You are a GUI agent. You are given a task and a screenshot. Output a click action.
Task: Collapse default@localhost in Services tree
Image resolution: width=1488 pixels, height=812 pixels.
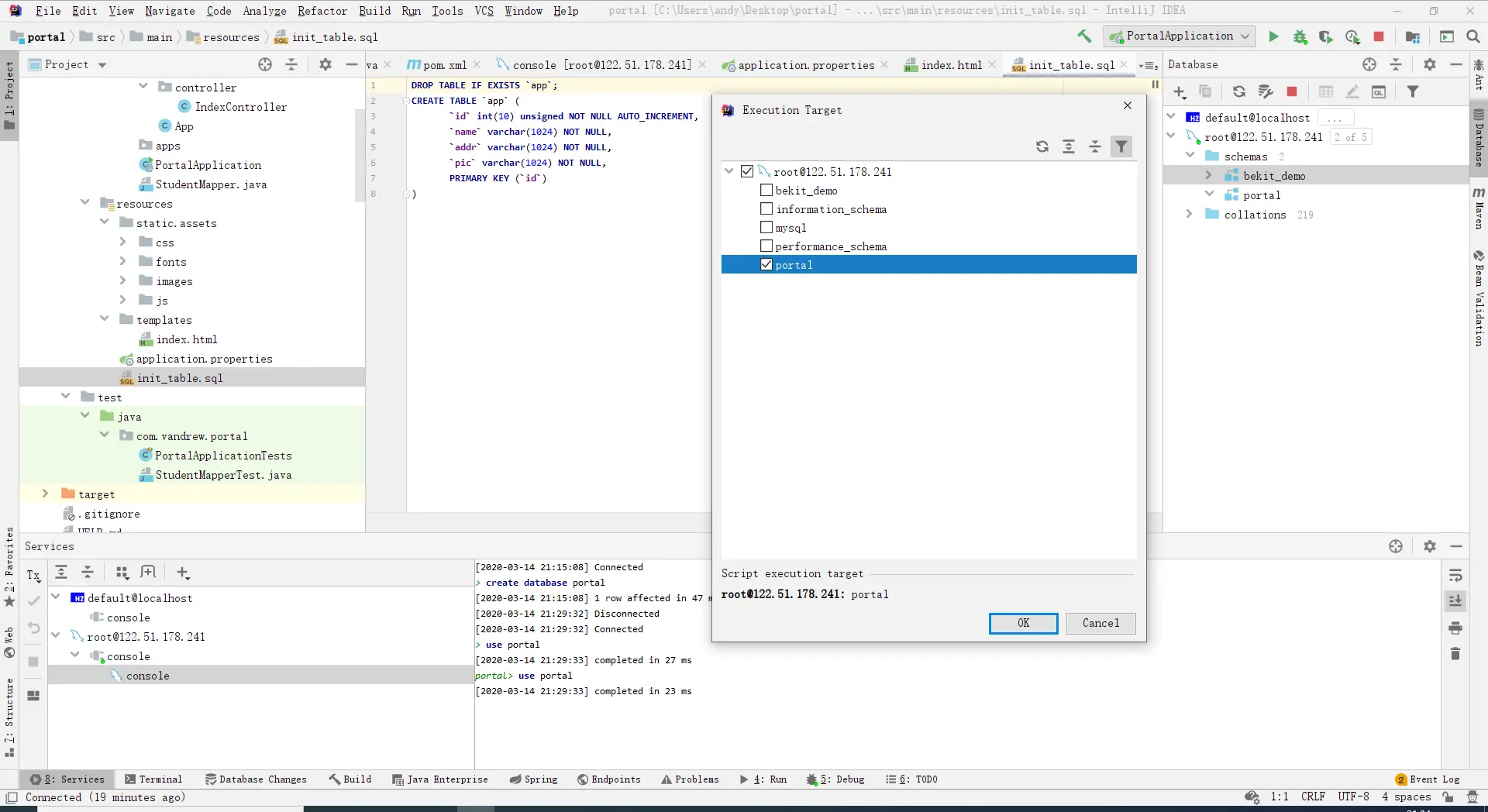[x=56, y=597]
